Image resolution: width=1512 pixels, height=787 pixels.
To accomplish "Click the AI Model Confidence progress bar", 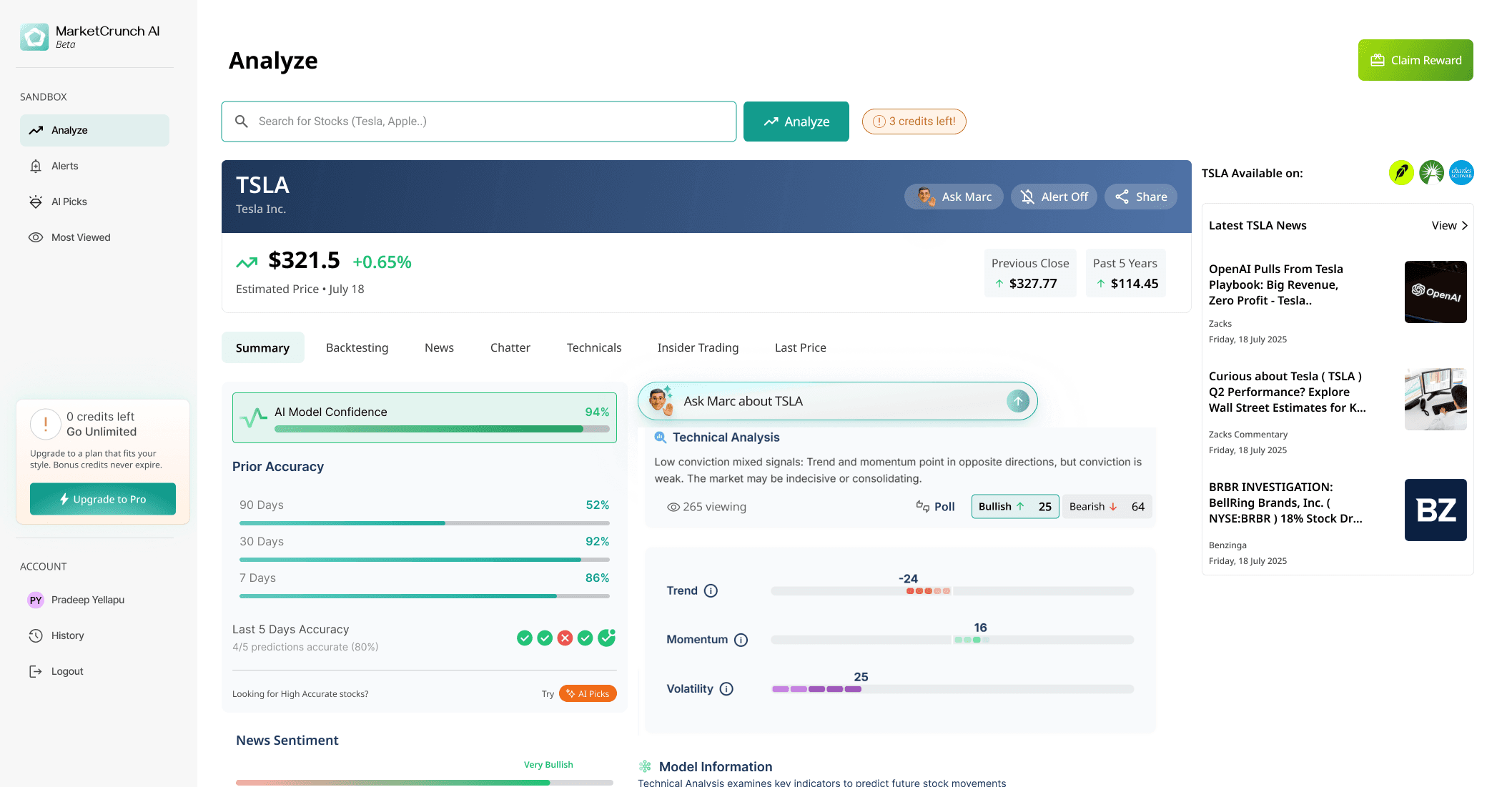I will (x=441, y=430).
